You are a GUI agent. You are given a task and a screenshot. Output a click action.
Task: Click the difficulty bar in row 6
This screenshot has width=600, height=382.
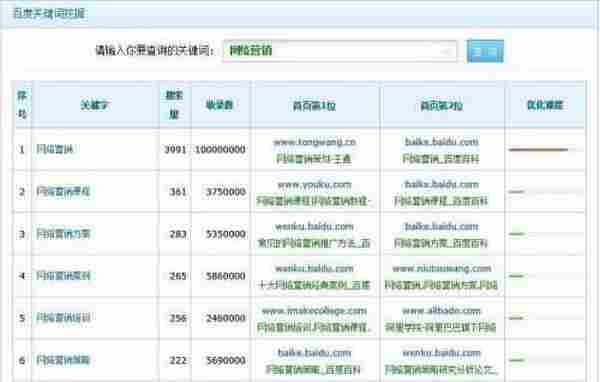(x=517, y=360)
